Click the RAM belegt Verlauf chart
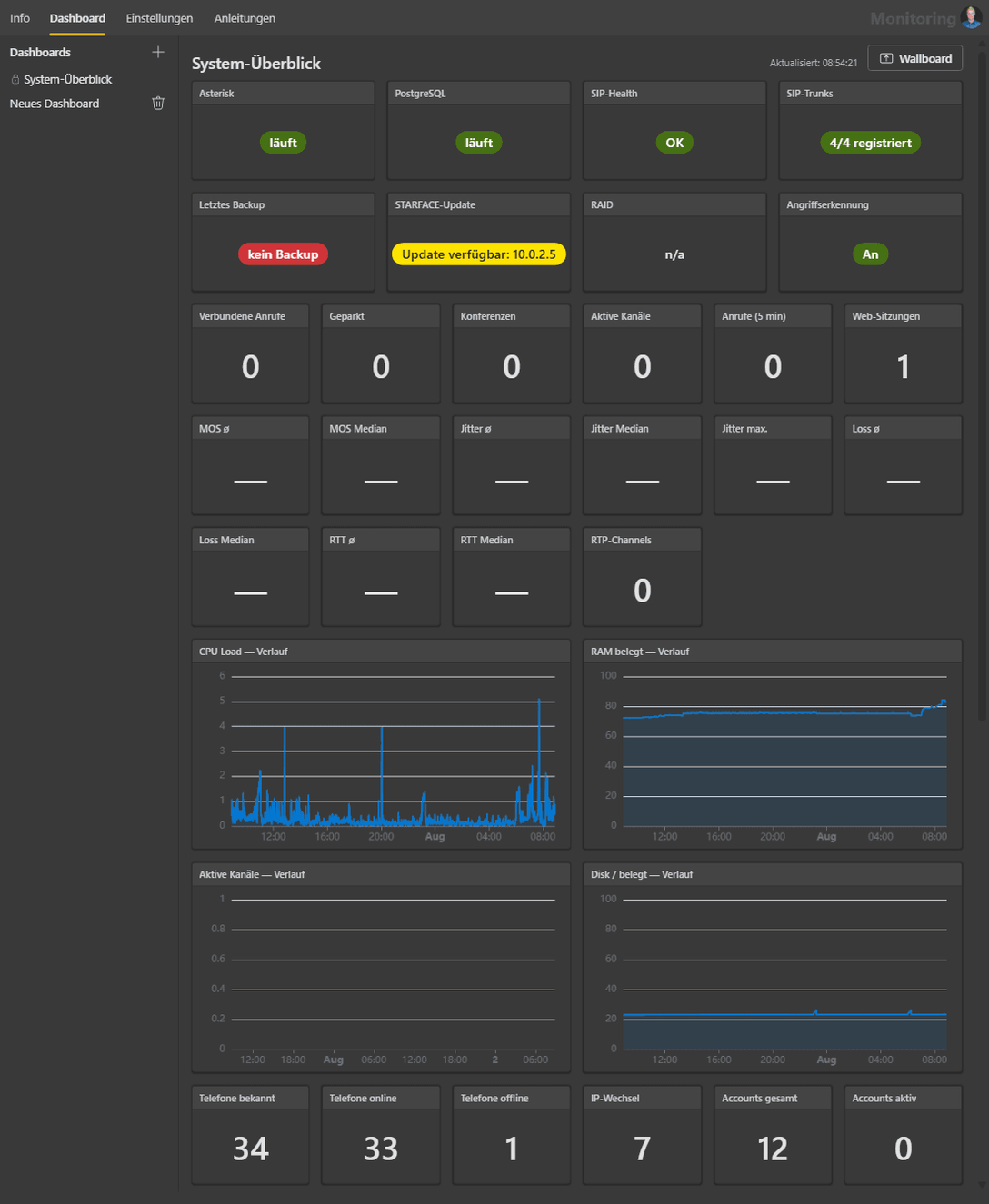 pyautogui.click(x=773, y=744)
